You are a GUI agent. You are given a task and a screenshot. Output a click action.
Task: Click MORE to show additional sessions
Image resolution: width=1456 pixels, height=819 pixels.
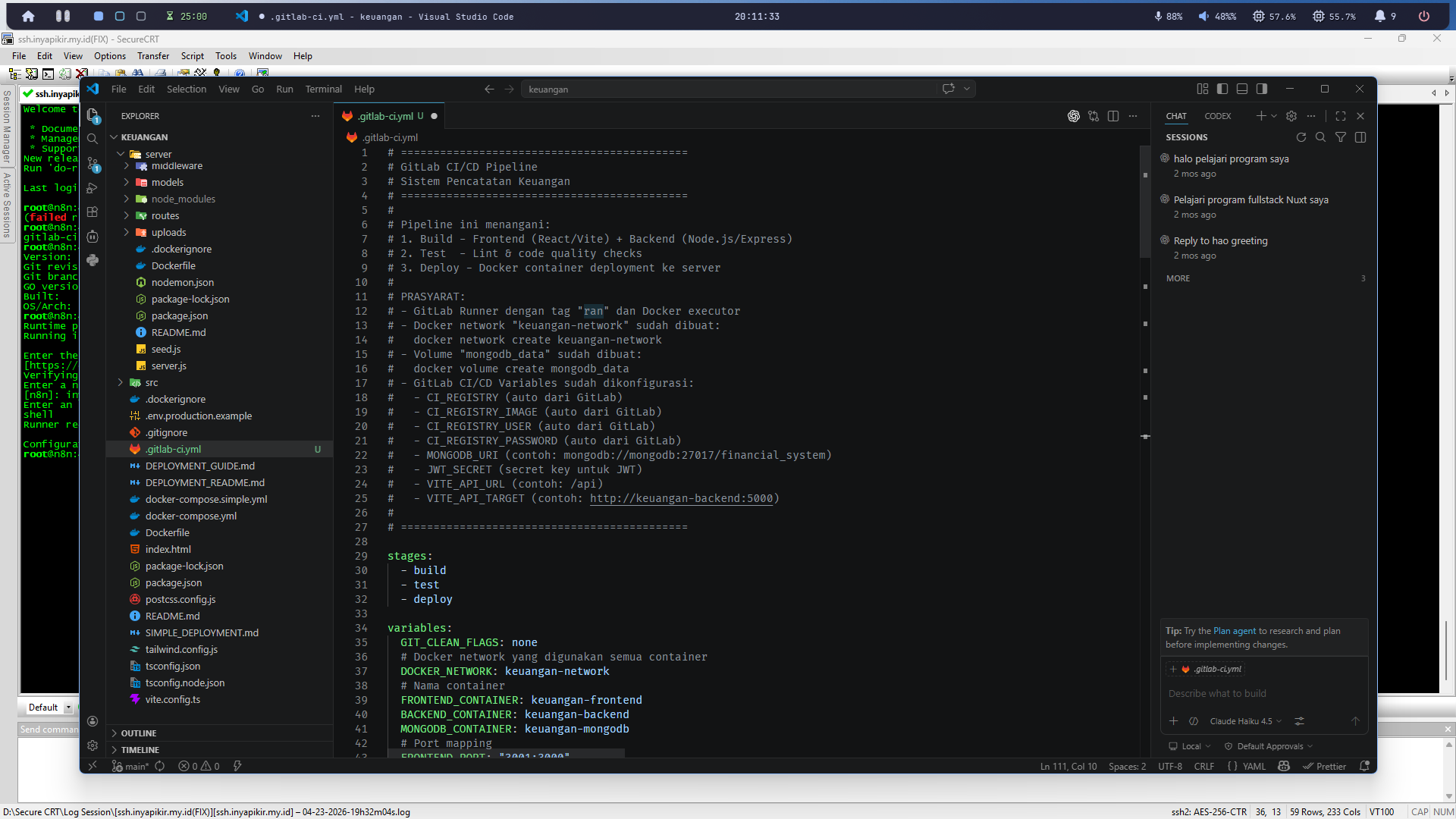point(1178,278)
